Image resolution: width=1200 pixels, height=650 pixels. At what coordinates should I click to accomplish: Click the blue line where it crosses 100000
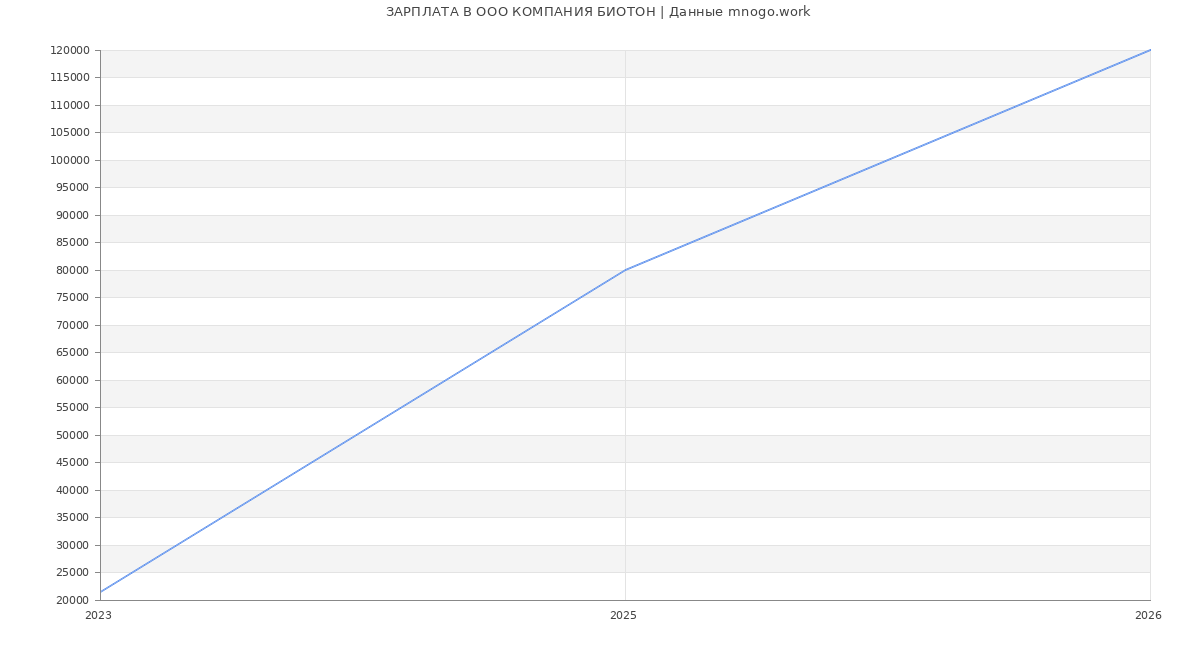pos(887,160)
